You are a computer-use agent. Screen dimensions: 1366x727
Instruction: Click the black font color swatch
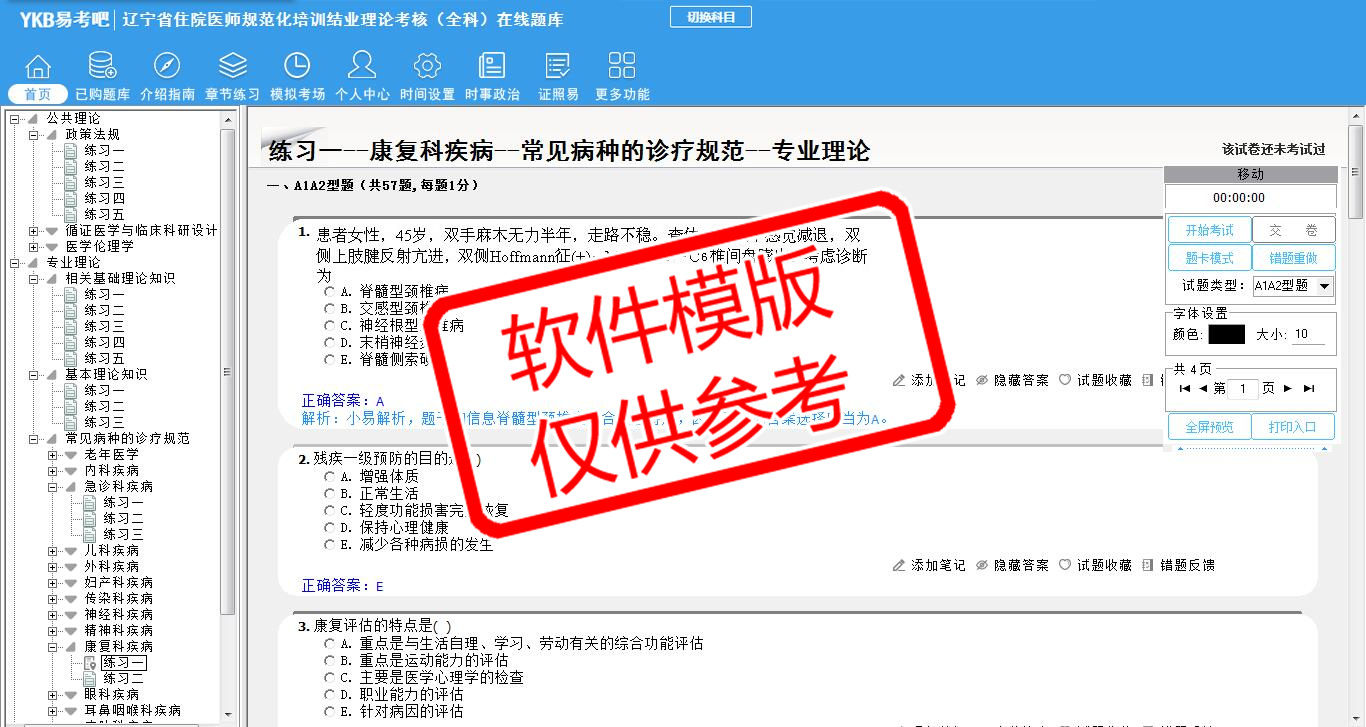[1226, 334]
